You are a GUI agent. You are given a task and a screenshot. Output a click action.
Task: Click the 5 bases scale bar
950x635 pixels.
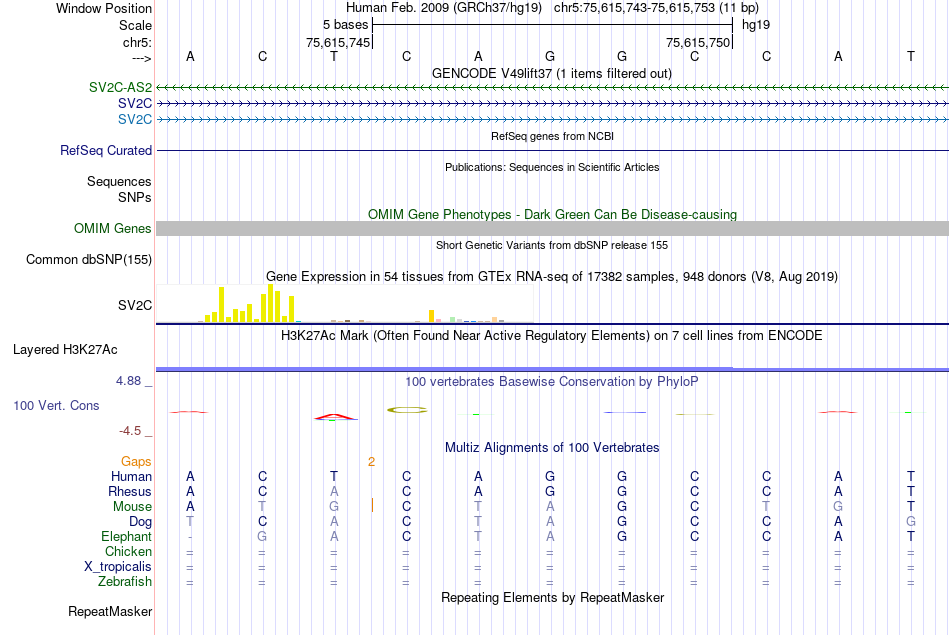point(552,25)
